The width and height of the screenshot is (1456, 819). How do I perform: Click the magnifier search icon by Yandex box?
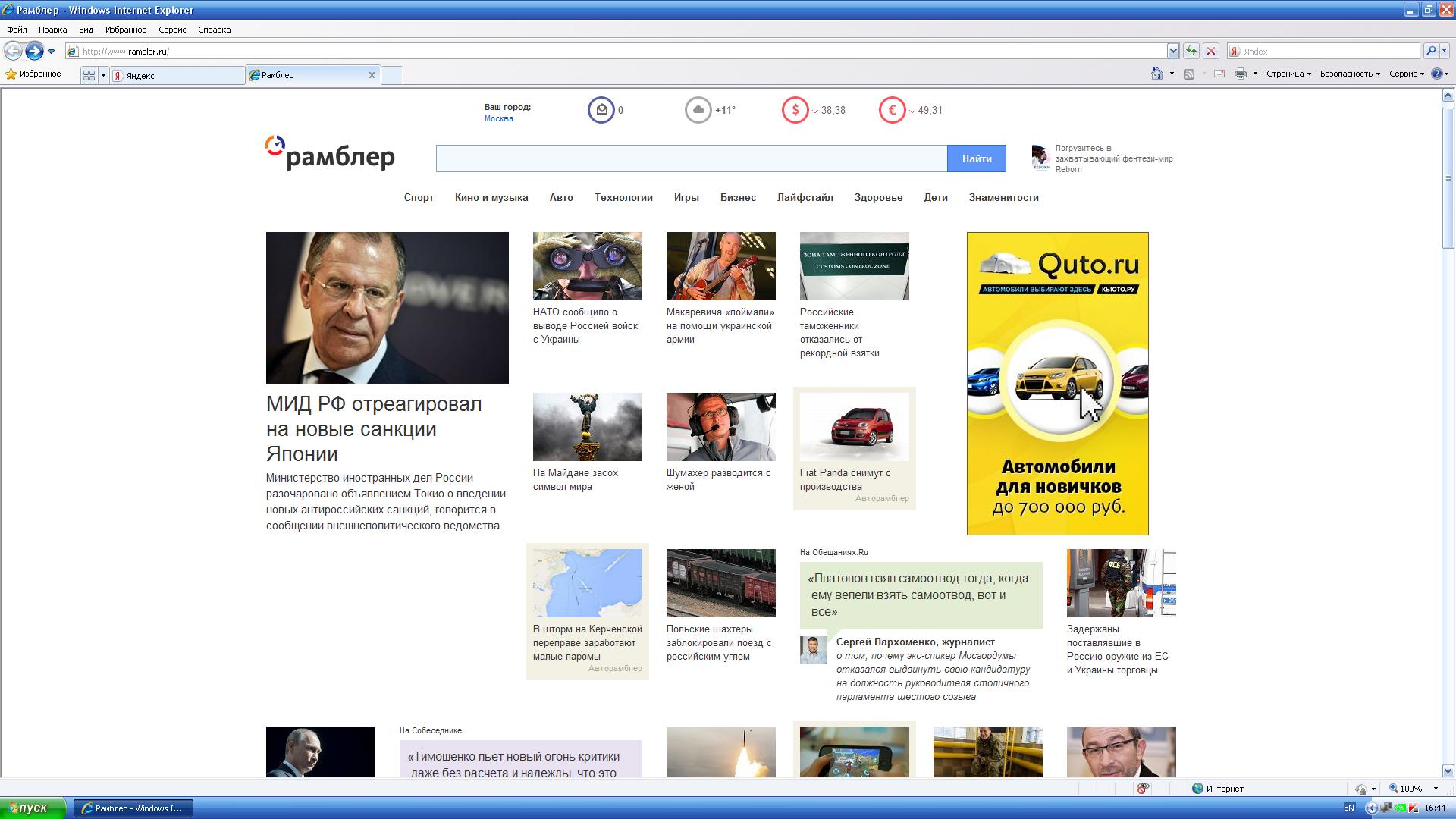tap(1430, 51)
